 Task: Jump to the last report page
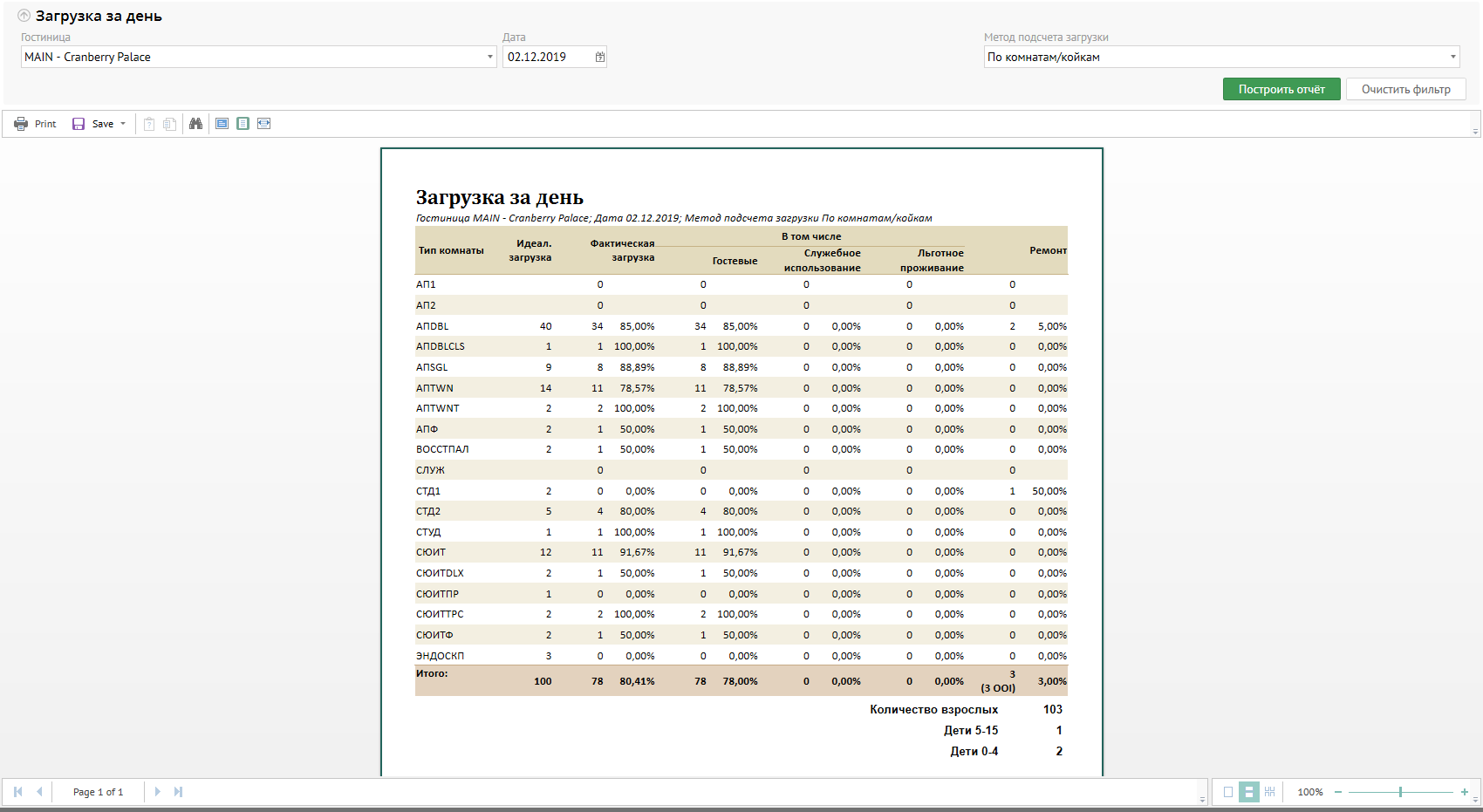pyautogui.click(x=178, y=792)
